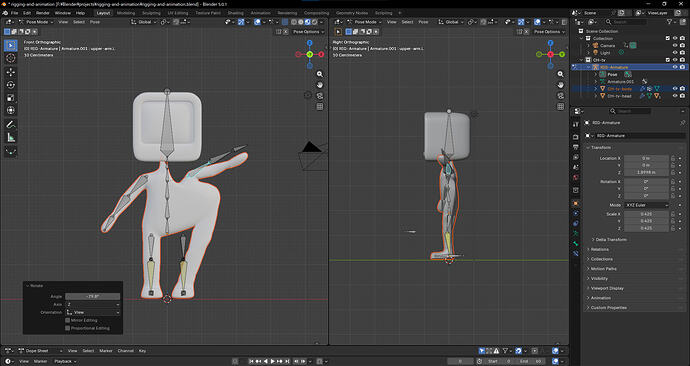Image resolution: width=690 pixels, height=366 pixels.
Task: Open the Output properties tab icon
Action: point(576,147)
